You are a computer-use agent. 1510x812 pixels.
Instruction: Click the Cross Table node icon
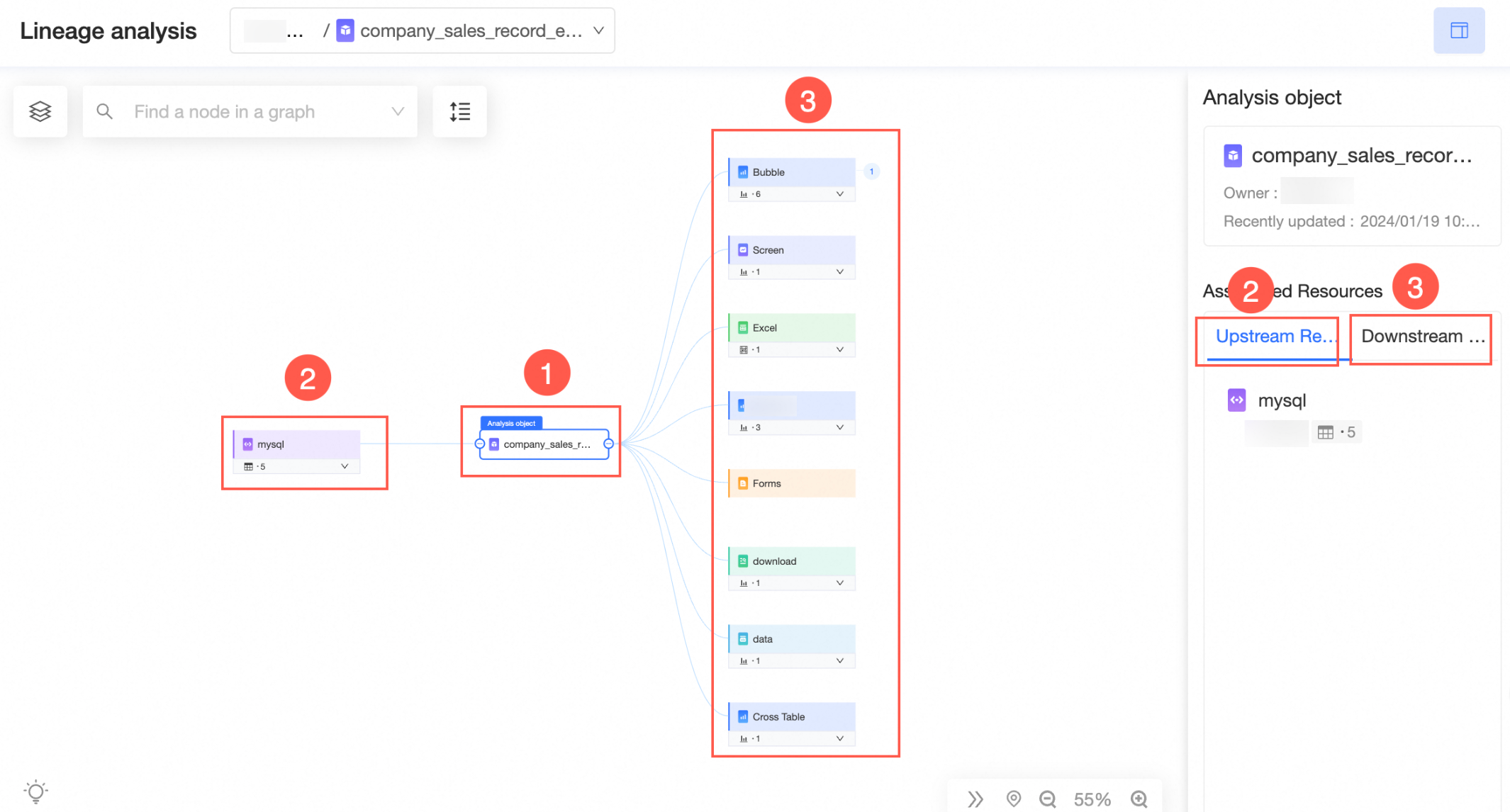click(743, 717)
